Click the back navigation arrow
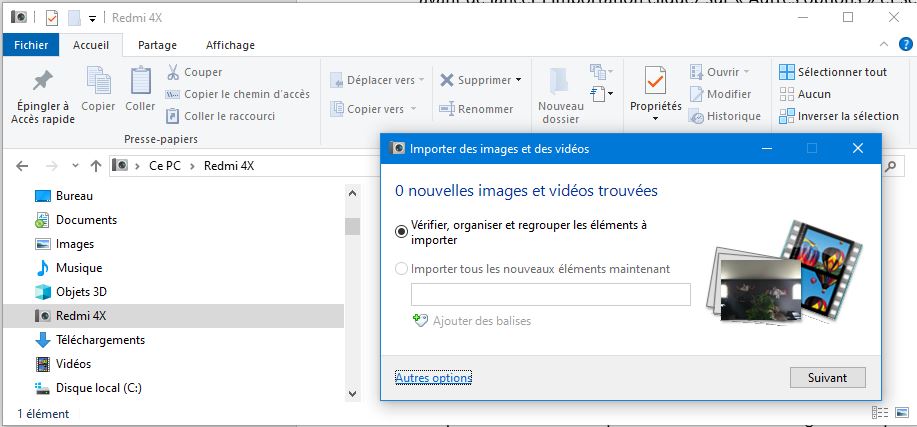Screen dimensions: 917x427 tap(22, 166)
